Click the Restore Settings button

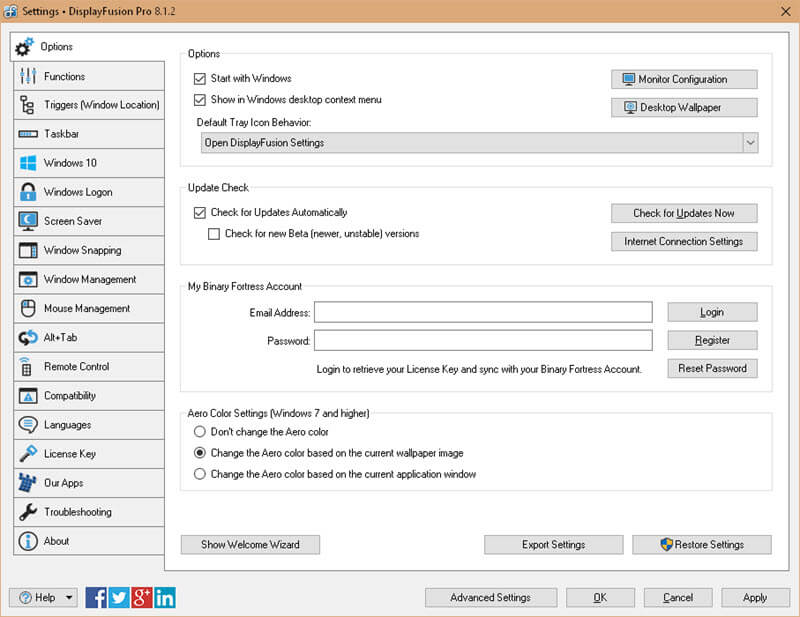[702, 545]
